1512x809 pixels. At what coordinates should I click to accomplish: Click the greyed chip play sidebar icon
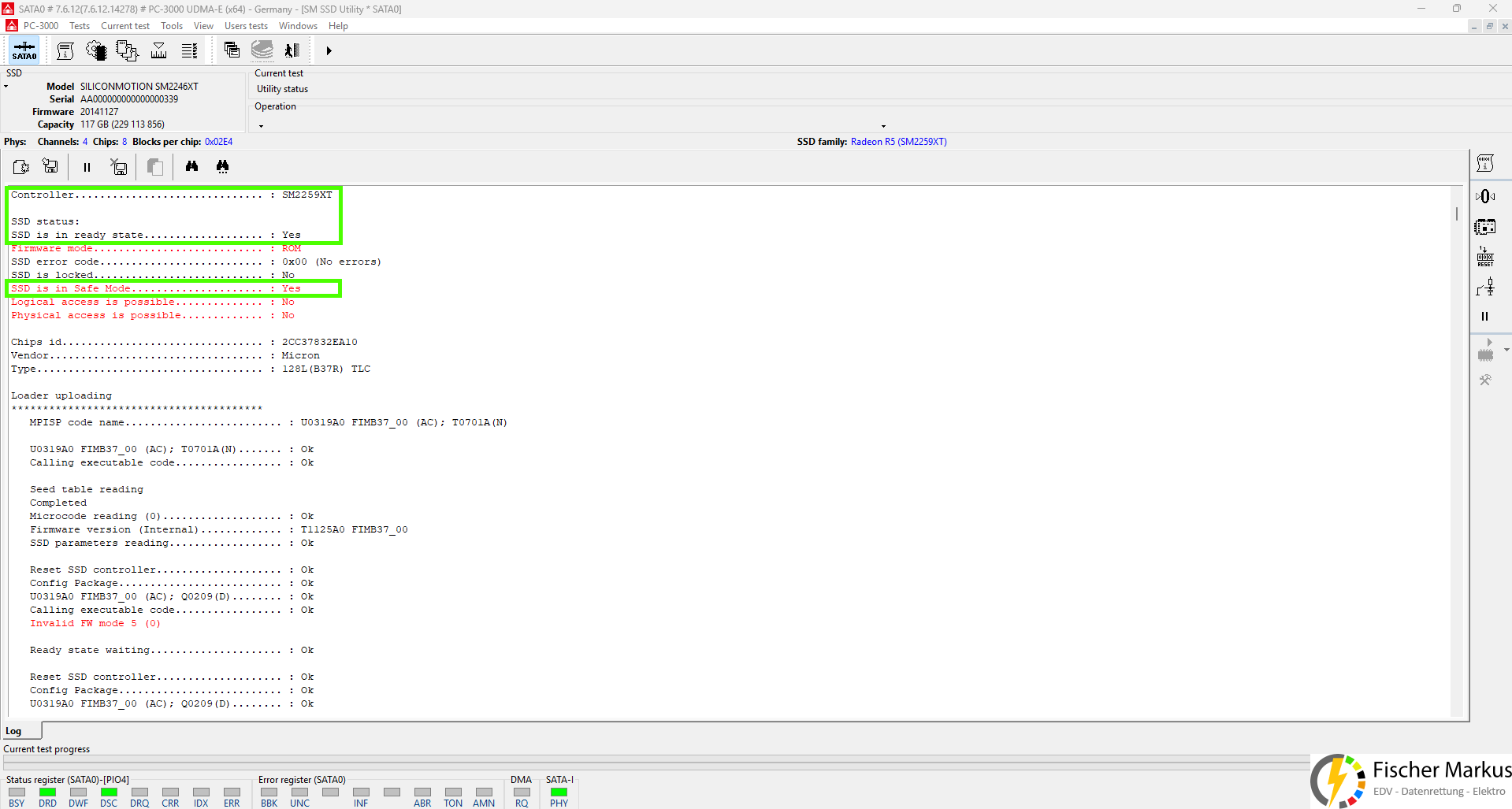tap(1485, 350)
